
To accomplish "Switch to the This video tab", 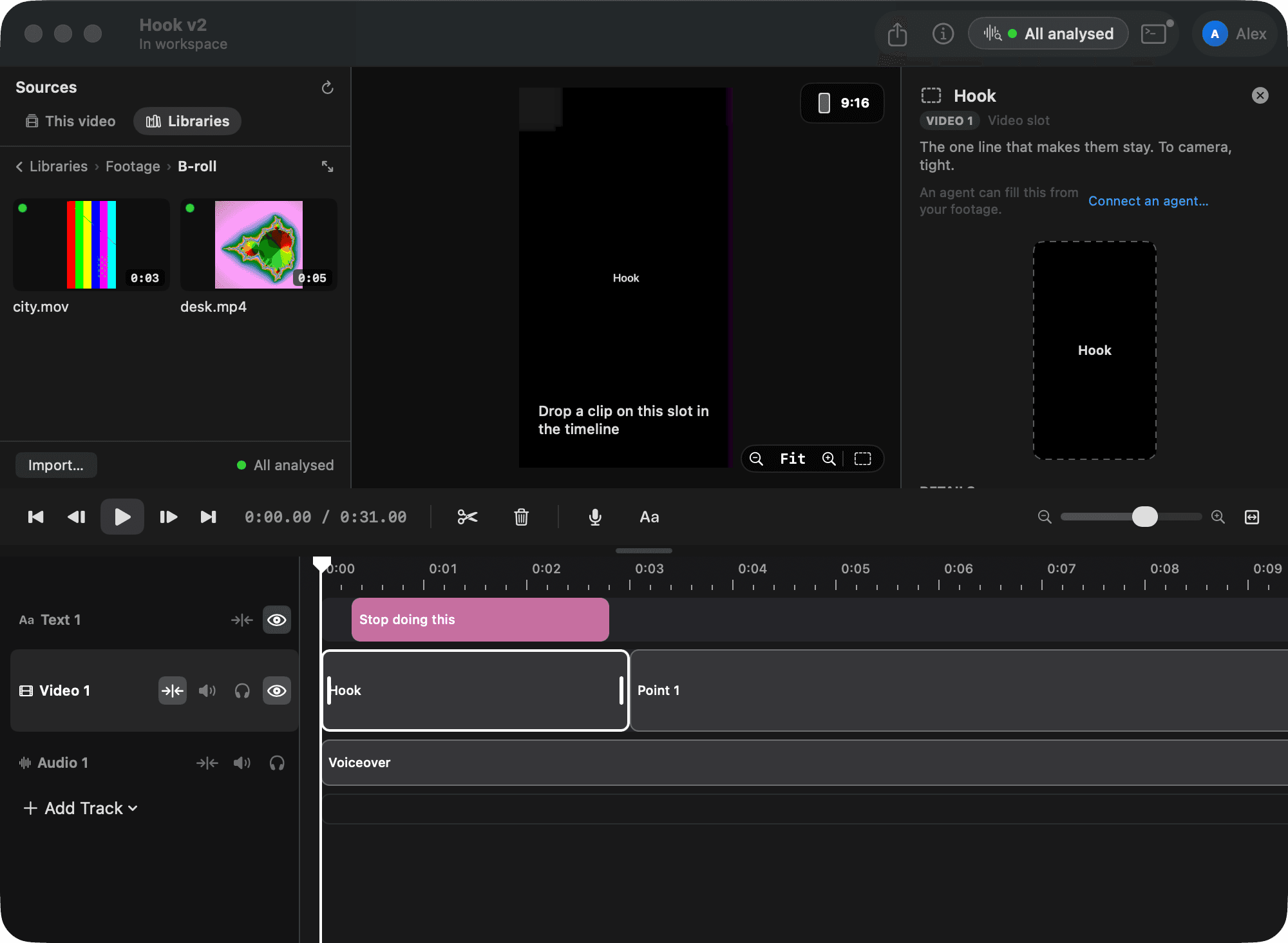I will click(x=71, y=121).
